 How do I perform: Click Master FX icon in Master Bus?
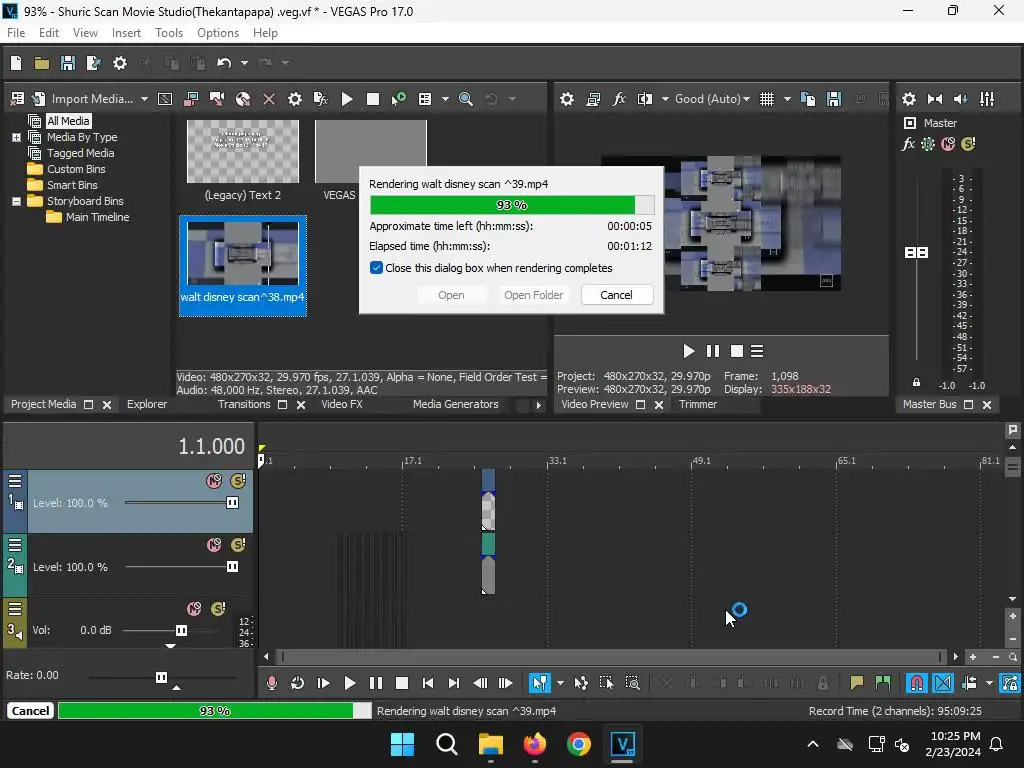[x=908, y=144]
